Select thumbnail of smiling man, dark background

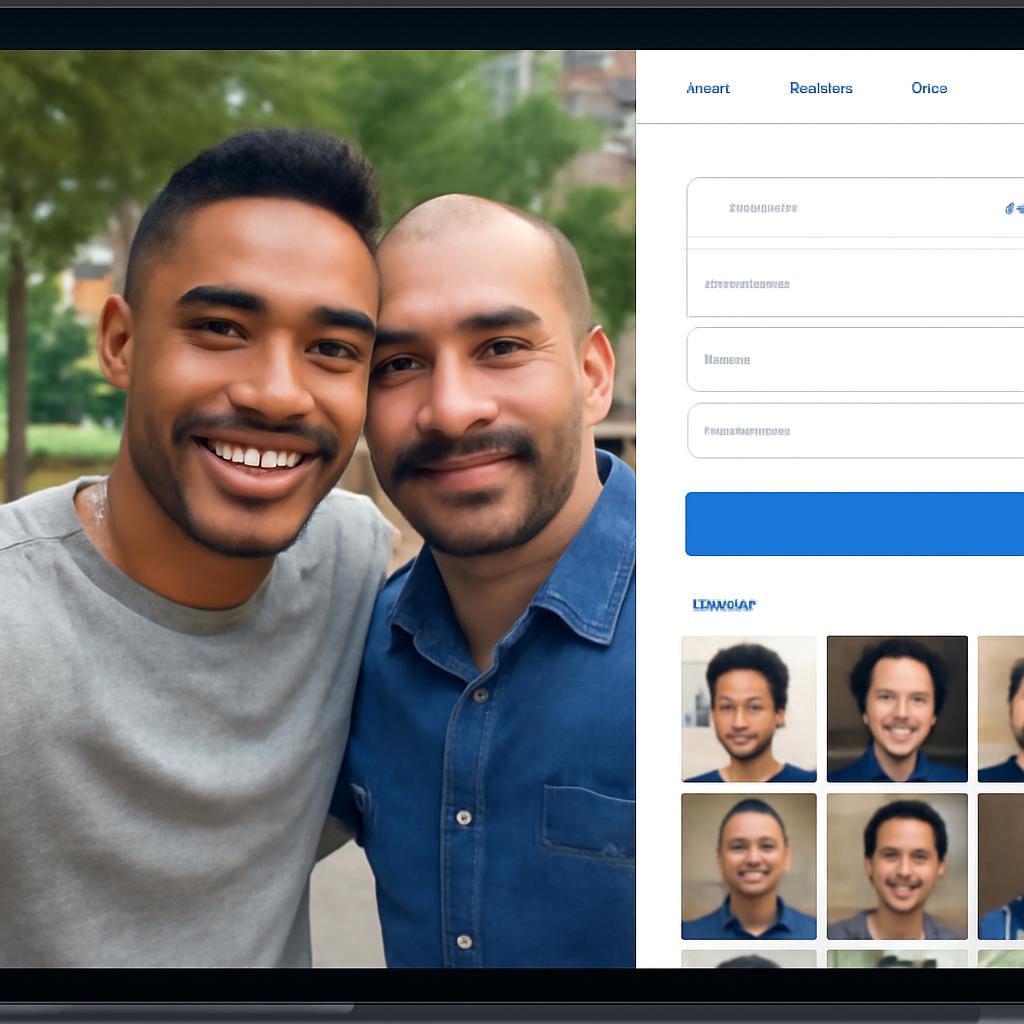tap(897, 709)
